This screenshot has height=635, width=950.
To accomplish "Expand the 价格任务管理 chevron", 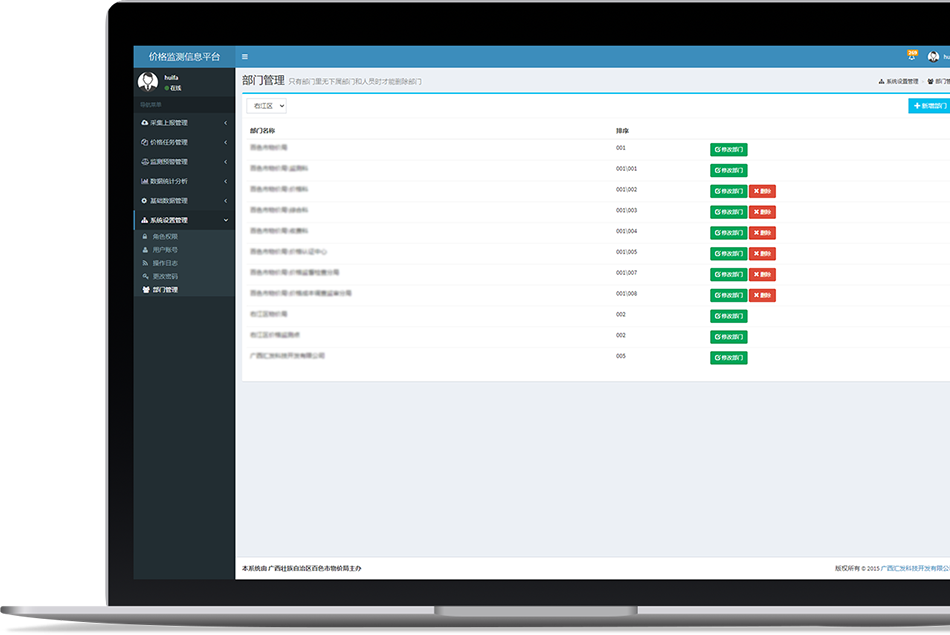I will coord(225,142).
